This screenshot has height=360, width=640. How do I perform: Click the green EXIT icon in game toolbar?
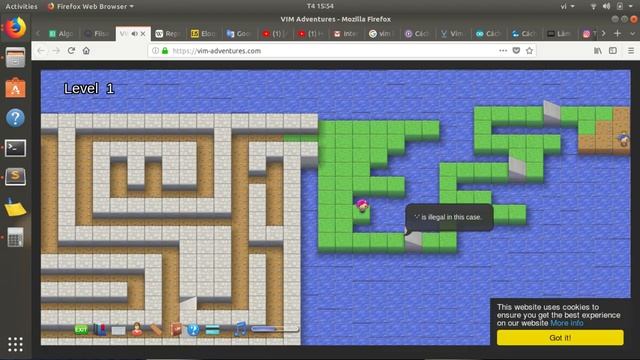pyautogui.click(x=81, y=329)
